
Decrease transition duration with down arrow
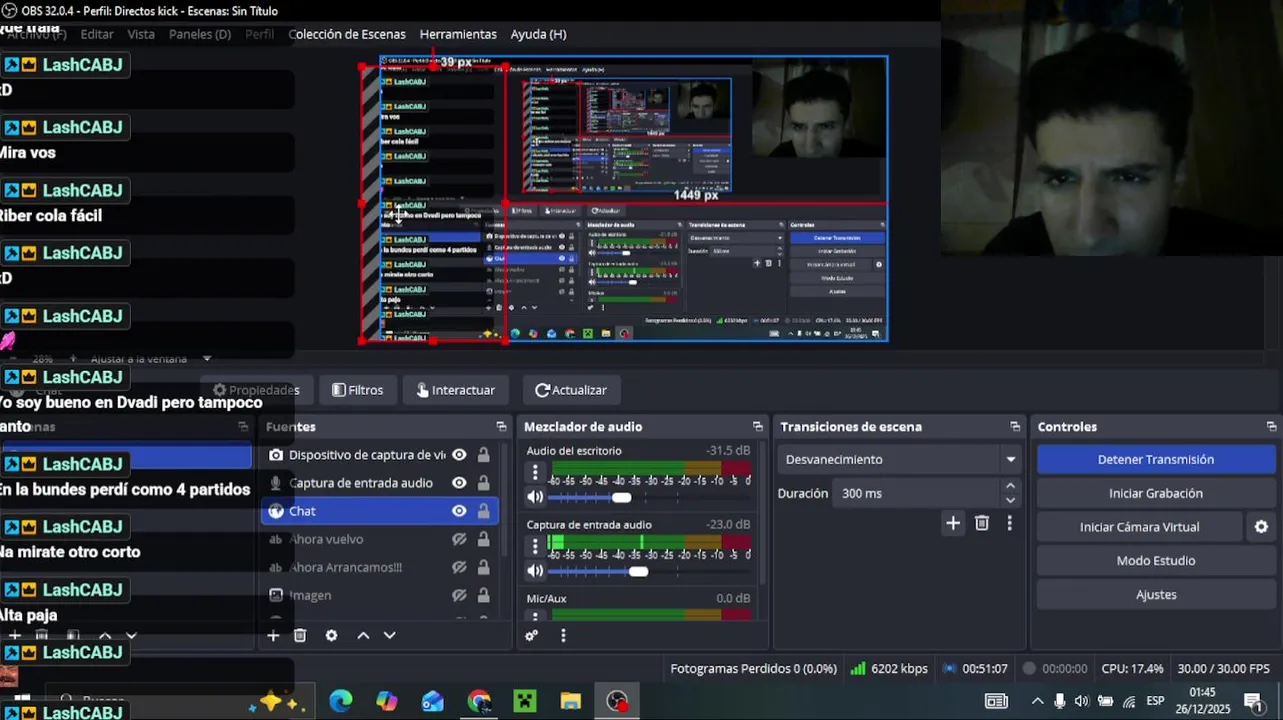[1010, 500]
